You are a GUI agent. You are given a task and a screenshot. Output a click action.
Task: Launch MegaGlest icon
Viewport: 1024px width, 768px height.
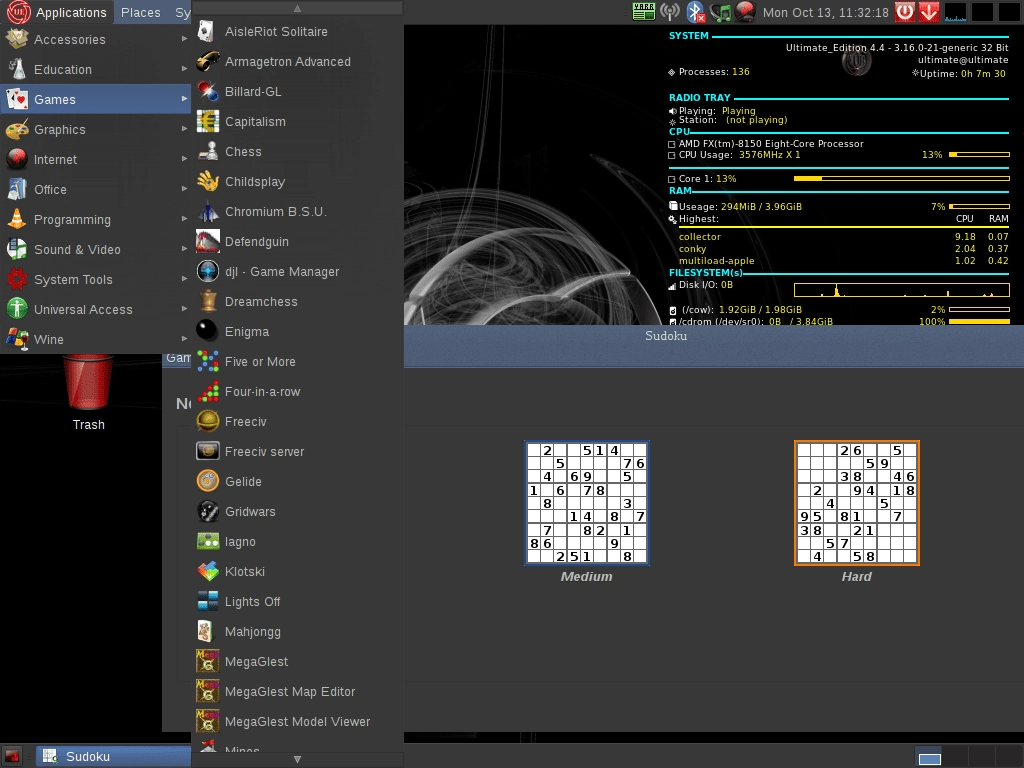coord(208,662)
